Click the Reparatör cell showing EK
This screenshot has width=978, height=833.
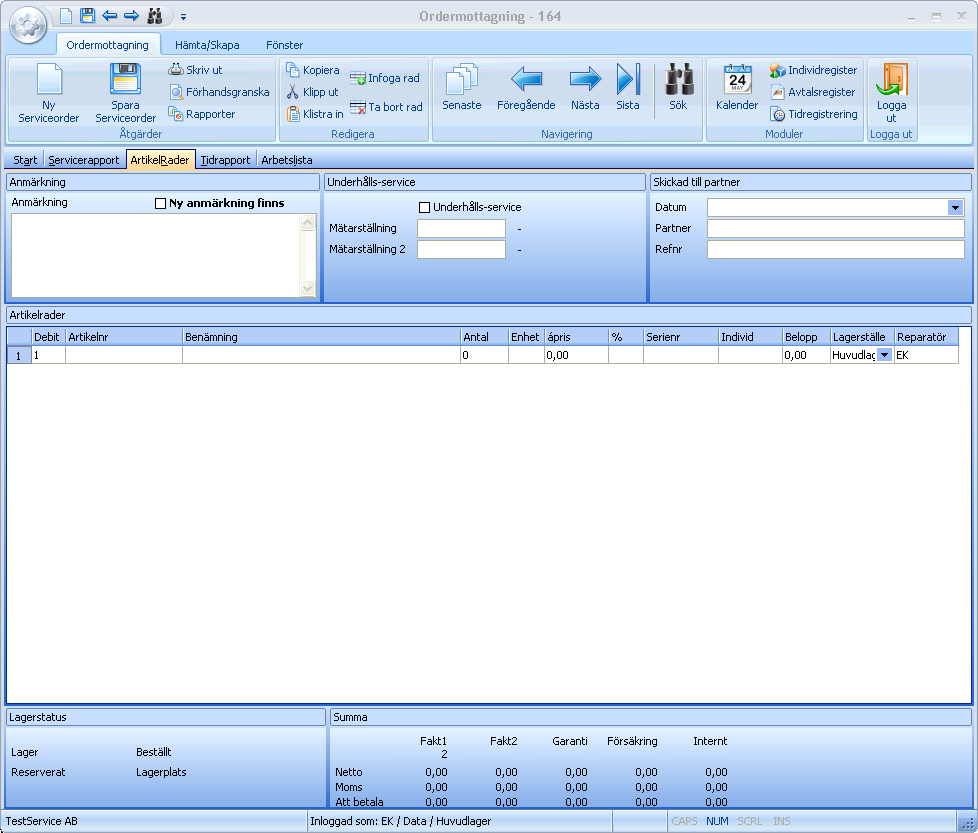(x=926, y=355)
